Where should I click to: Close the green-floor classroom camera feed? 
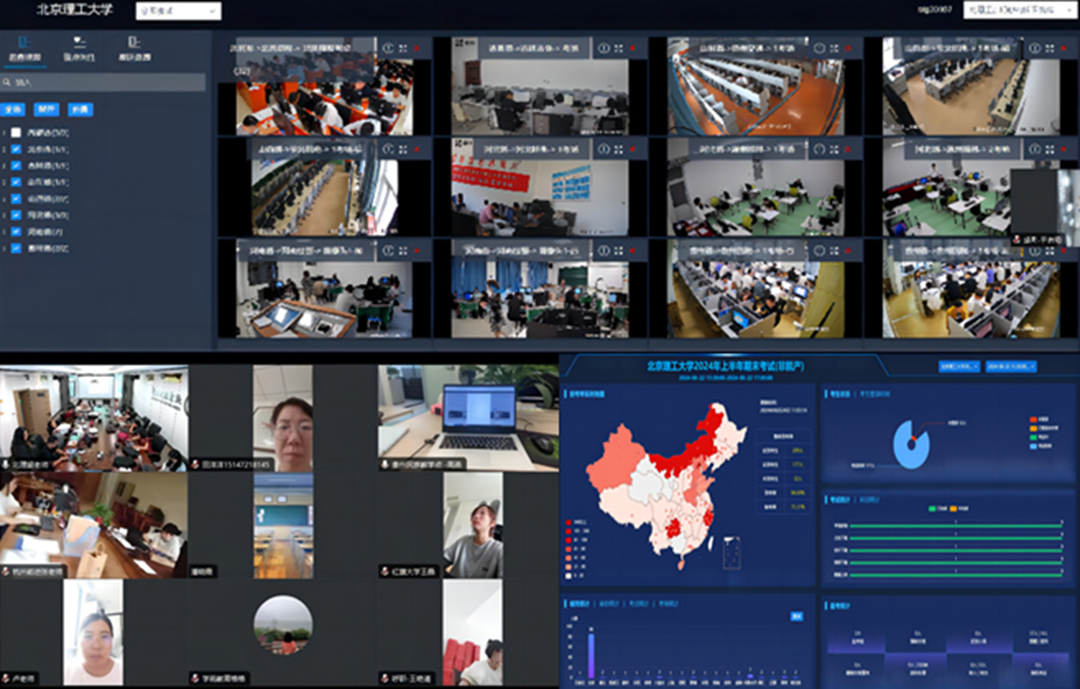[848, 148]
